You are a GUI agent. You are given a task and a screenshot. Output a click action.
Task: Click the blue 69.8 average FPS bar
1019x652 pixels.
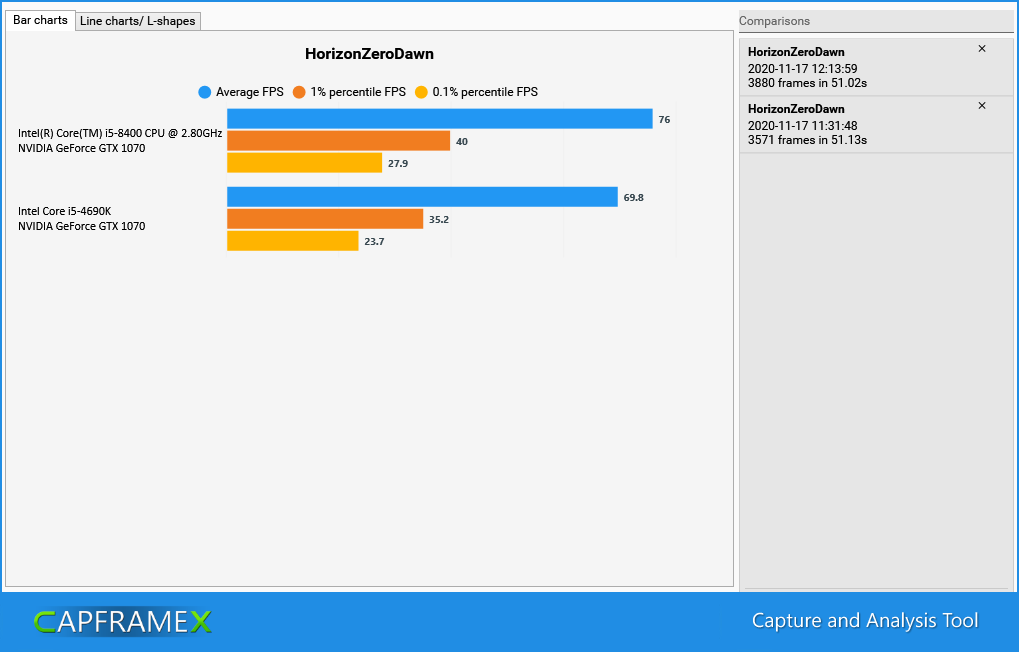(422, 197)
